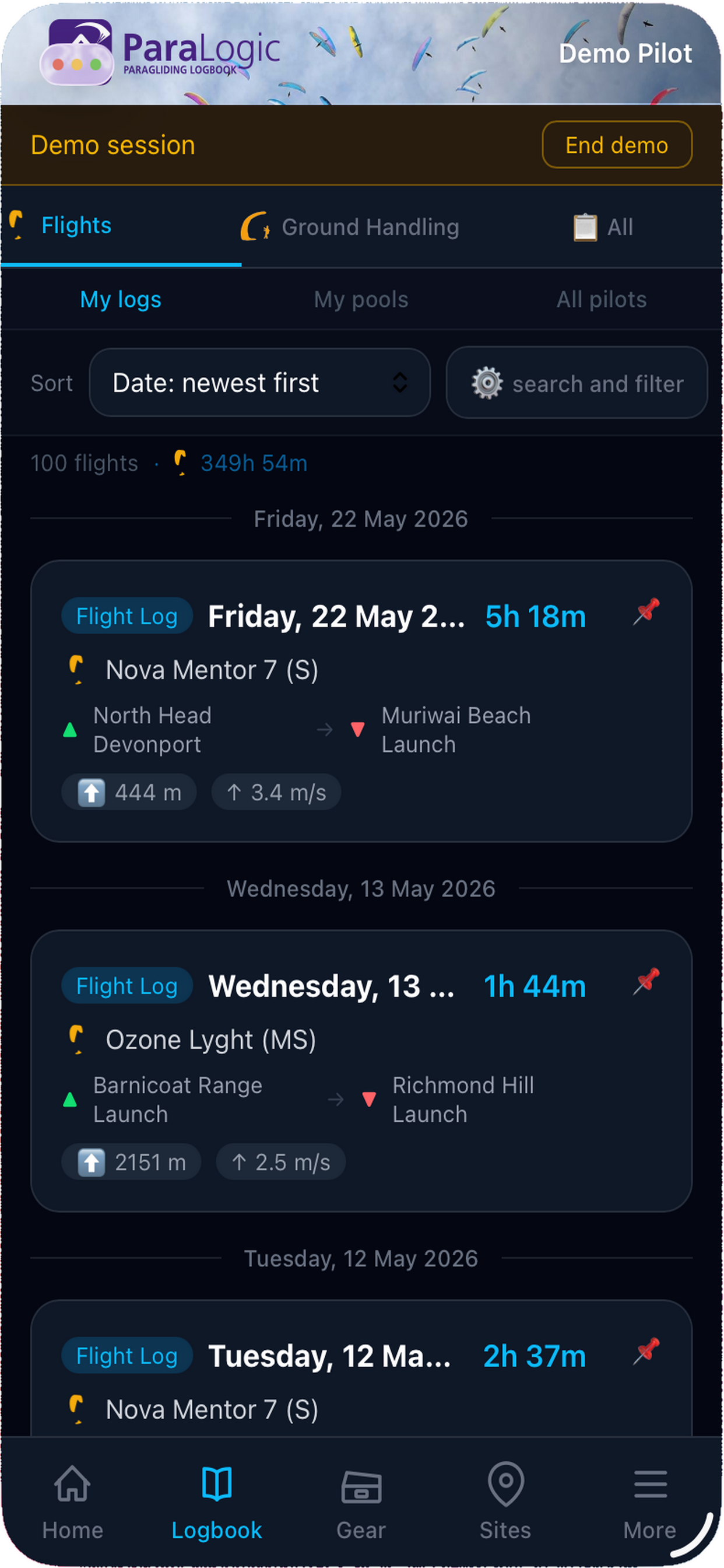Switch to the Ground Handling tab
The height and width of the screenshot is (1568, 724).
tap(350, 226)
